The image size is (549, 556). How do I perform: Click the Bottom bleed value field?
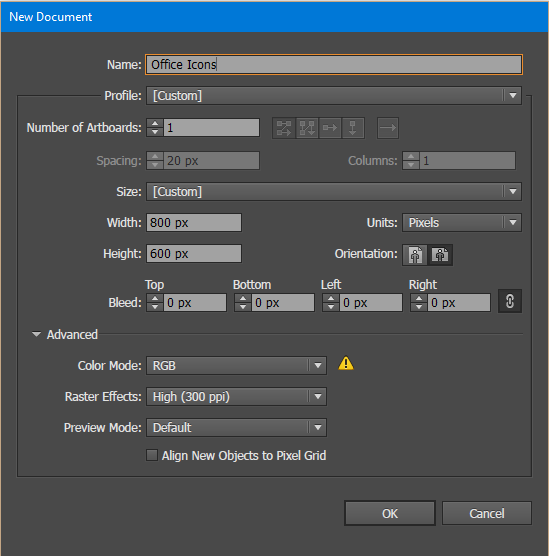283,303
